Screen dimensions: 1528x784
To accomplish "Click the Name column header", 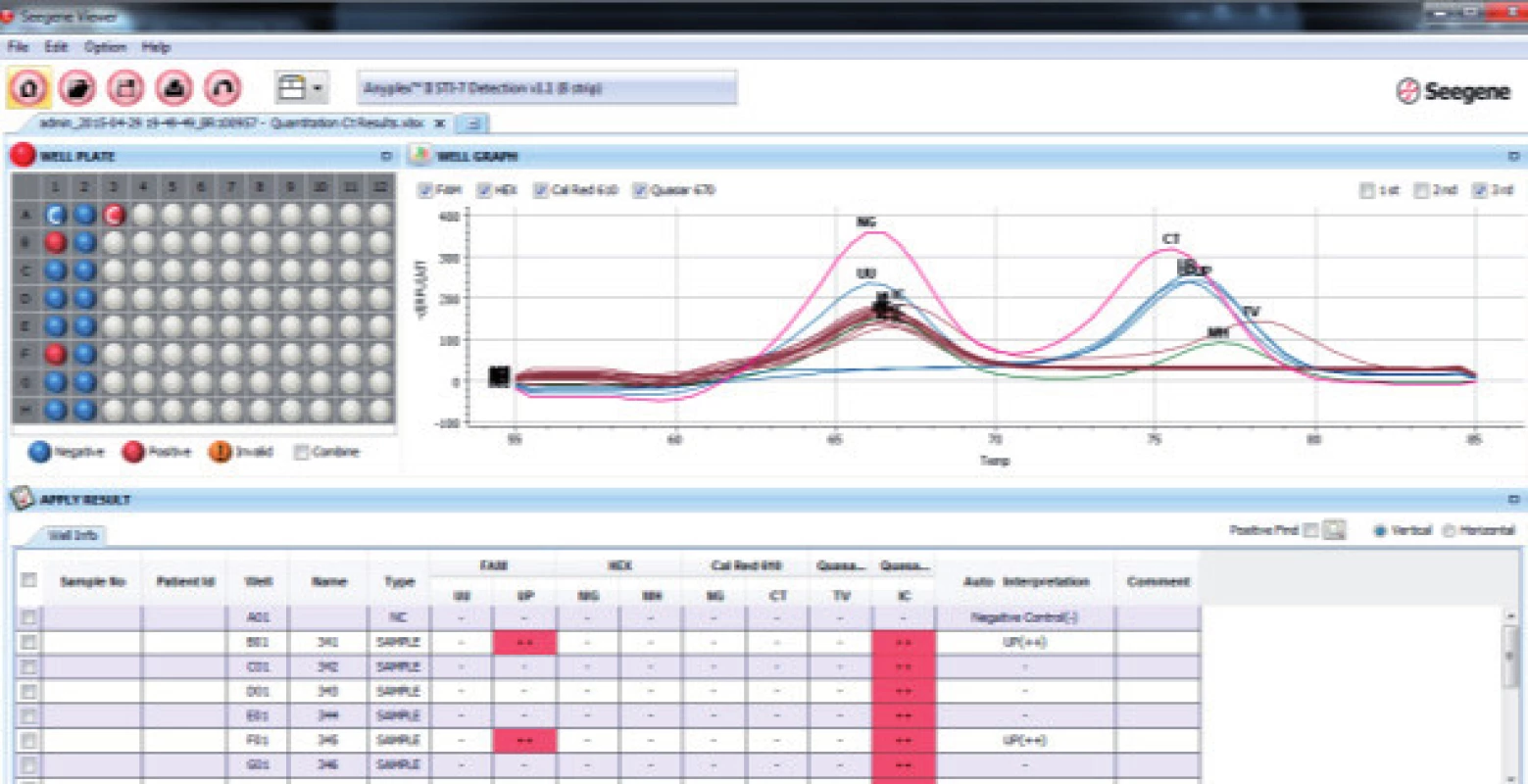I will click(x=329, y=581).
